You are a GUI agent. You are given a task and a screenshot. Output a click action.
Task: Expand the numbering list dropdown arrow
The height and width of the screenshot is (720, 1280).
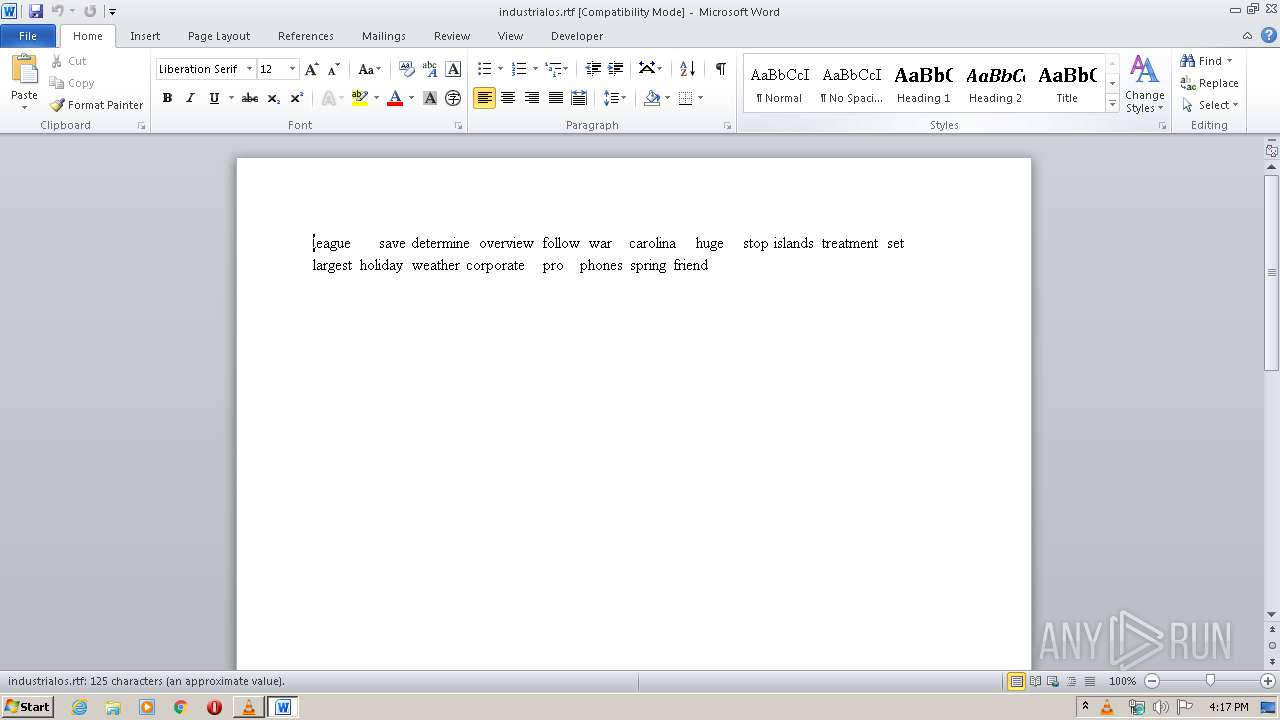(535, 69)
